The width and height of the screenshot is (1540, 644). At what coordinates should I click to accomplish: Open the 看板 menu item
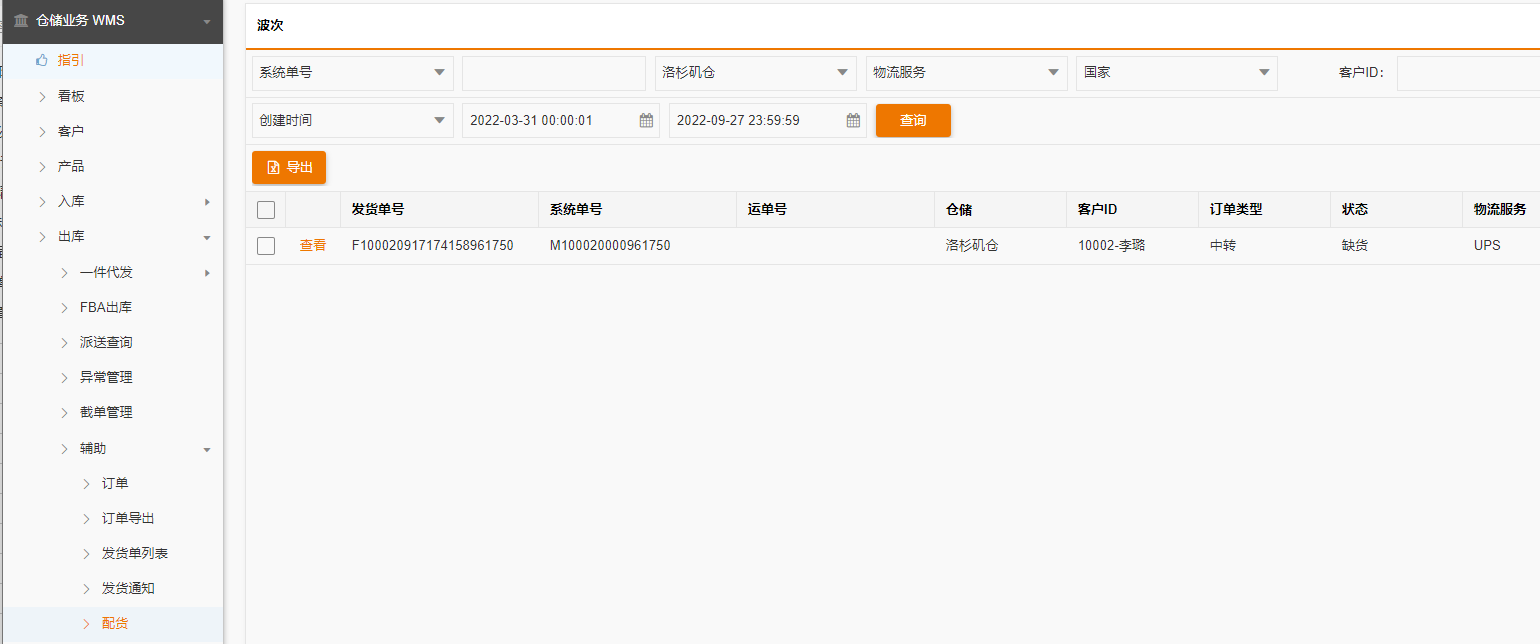(112, 96)
